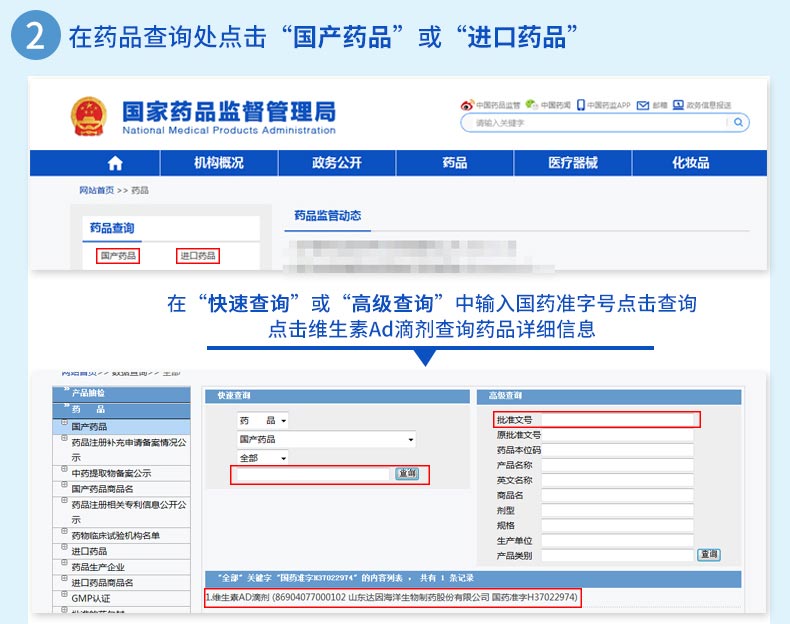
Task: Click the national emblem logo
Action: click(93, 116)
